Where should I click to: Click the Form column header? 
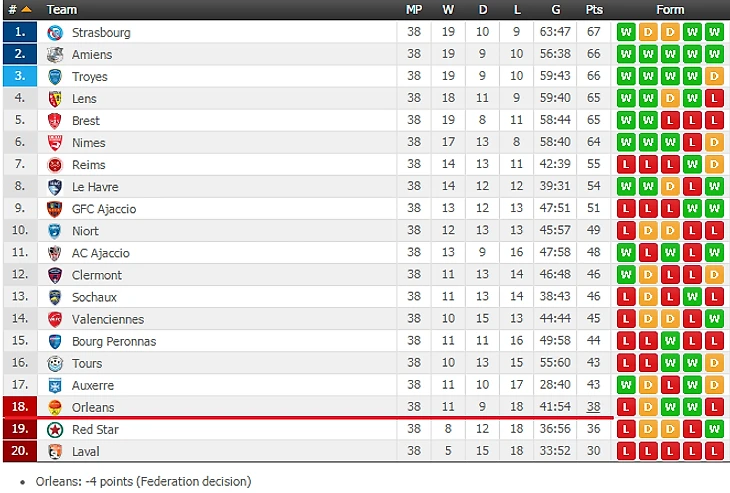point(670,9)
